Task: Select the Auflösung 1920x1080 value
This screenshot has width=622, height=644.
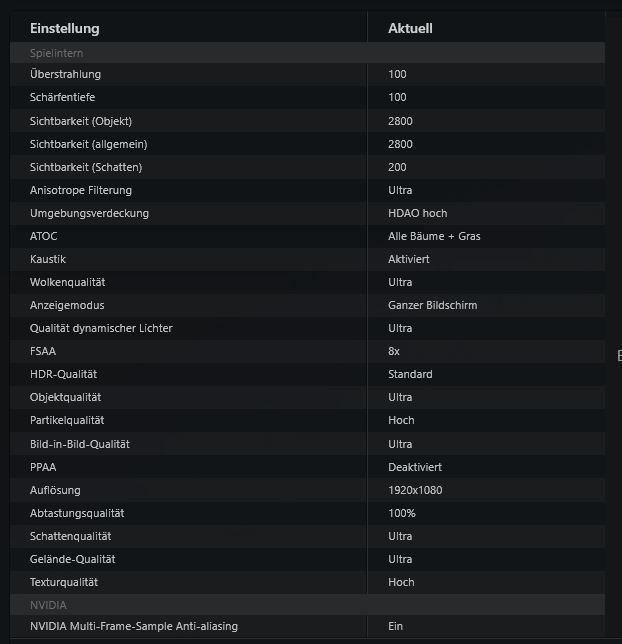Action: tap(415, 490)
